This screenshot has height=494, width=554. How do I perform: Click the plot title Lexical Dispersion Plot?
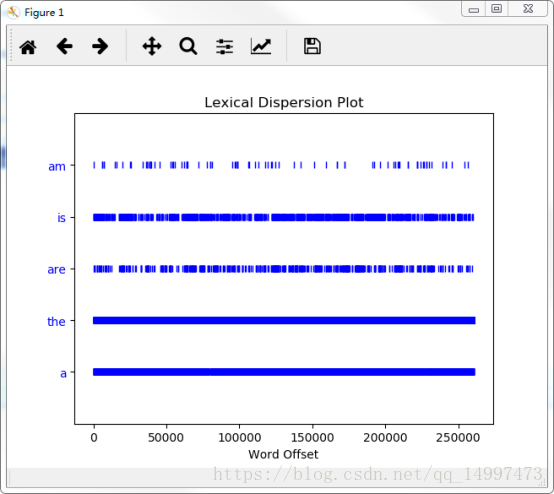[x=284, y=102]
